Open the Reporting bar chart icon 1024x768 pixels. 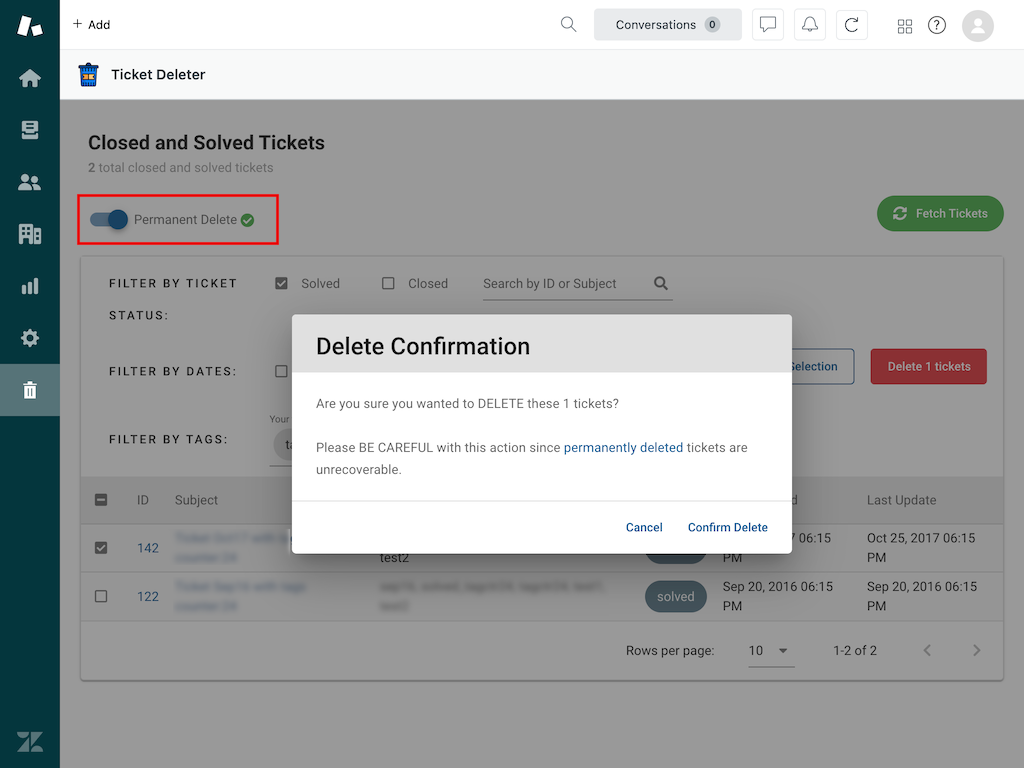coord(29,286)
